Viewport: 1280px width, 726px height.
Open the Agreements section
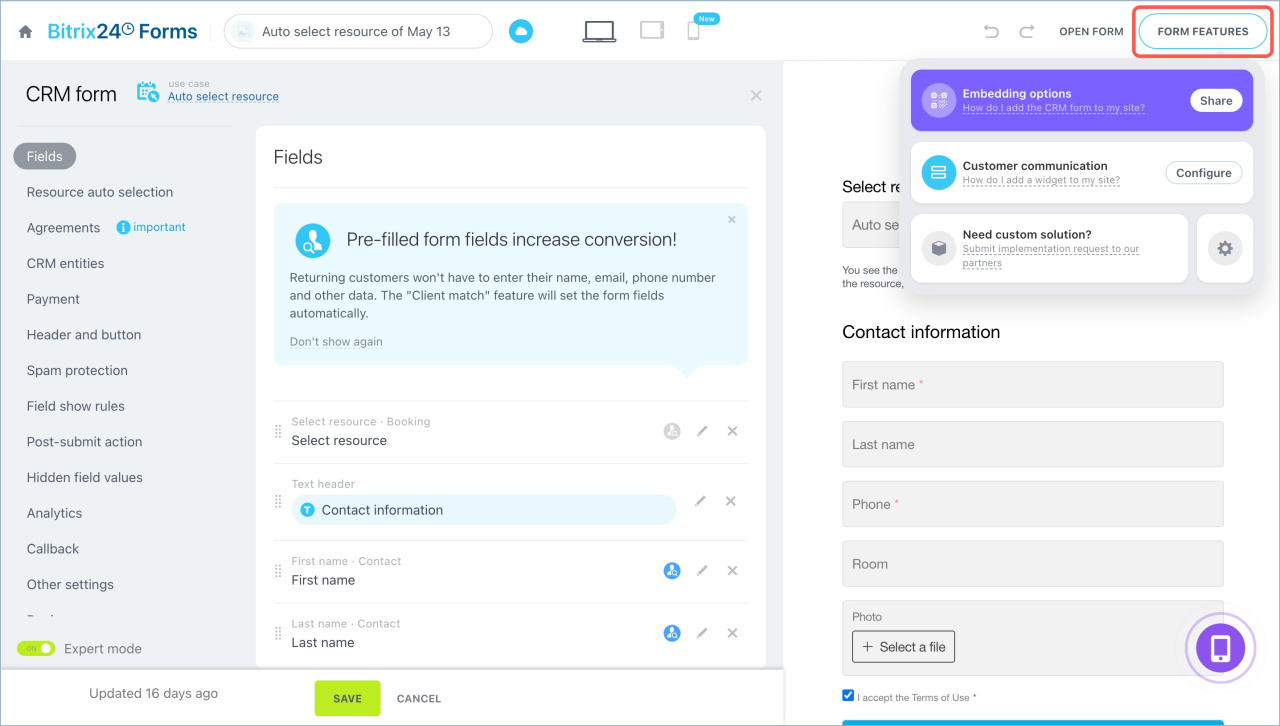tap(64, 228)
